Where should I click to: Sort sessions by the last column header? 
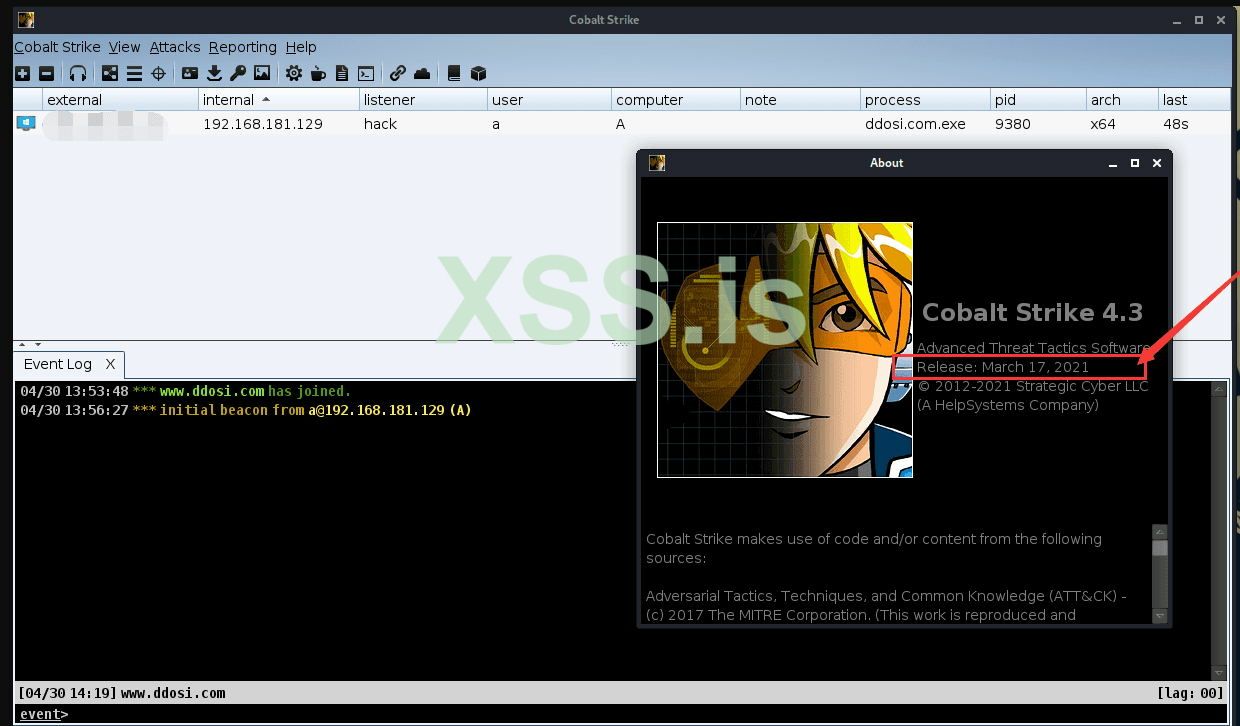1175,100
